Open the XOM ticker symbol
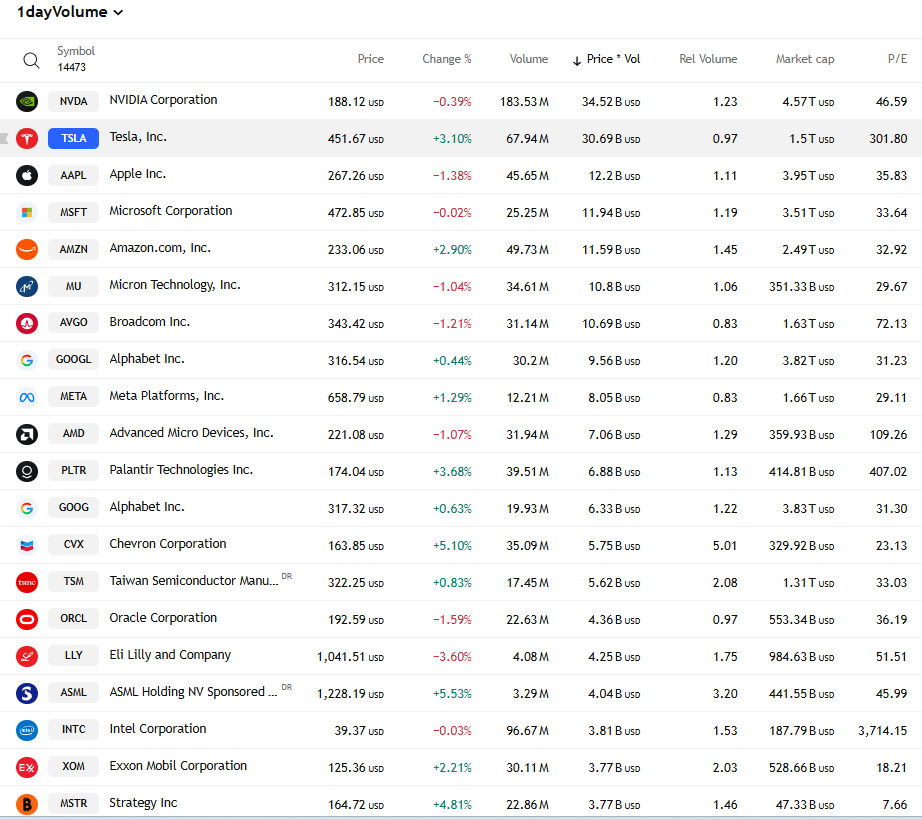 coord(74,767)
